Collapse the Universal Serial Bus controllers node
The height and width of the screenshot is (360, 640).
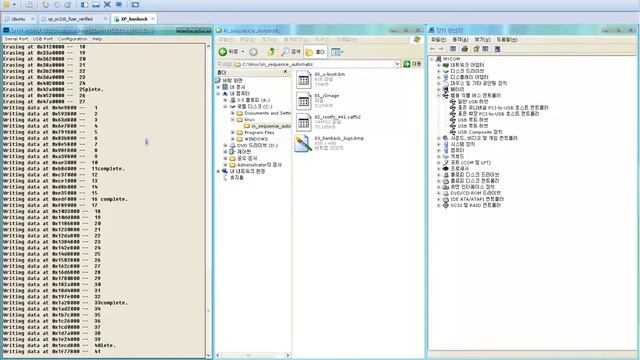coord(439,96)
